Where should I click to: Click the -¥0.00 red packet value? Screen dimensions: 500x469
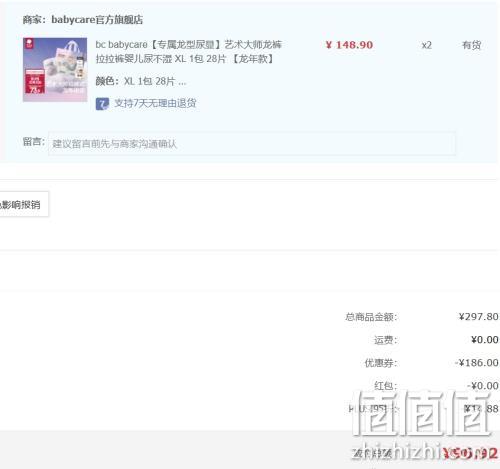coord(483,386)
